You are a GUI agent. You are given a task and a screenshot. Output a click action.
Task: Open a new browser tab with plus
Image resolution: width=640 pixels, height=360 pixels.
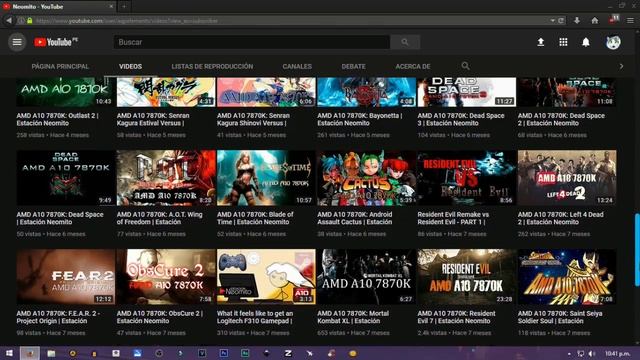[124, 7]
